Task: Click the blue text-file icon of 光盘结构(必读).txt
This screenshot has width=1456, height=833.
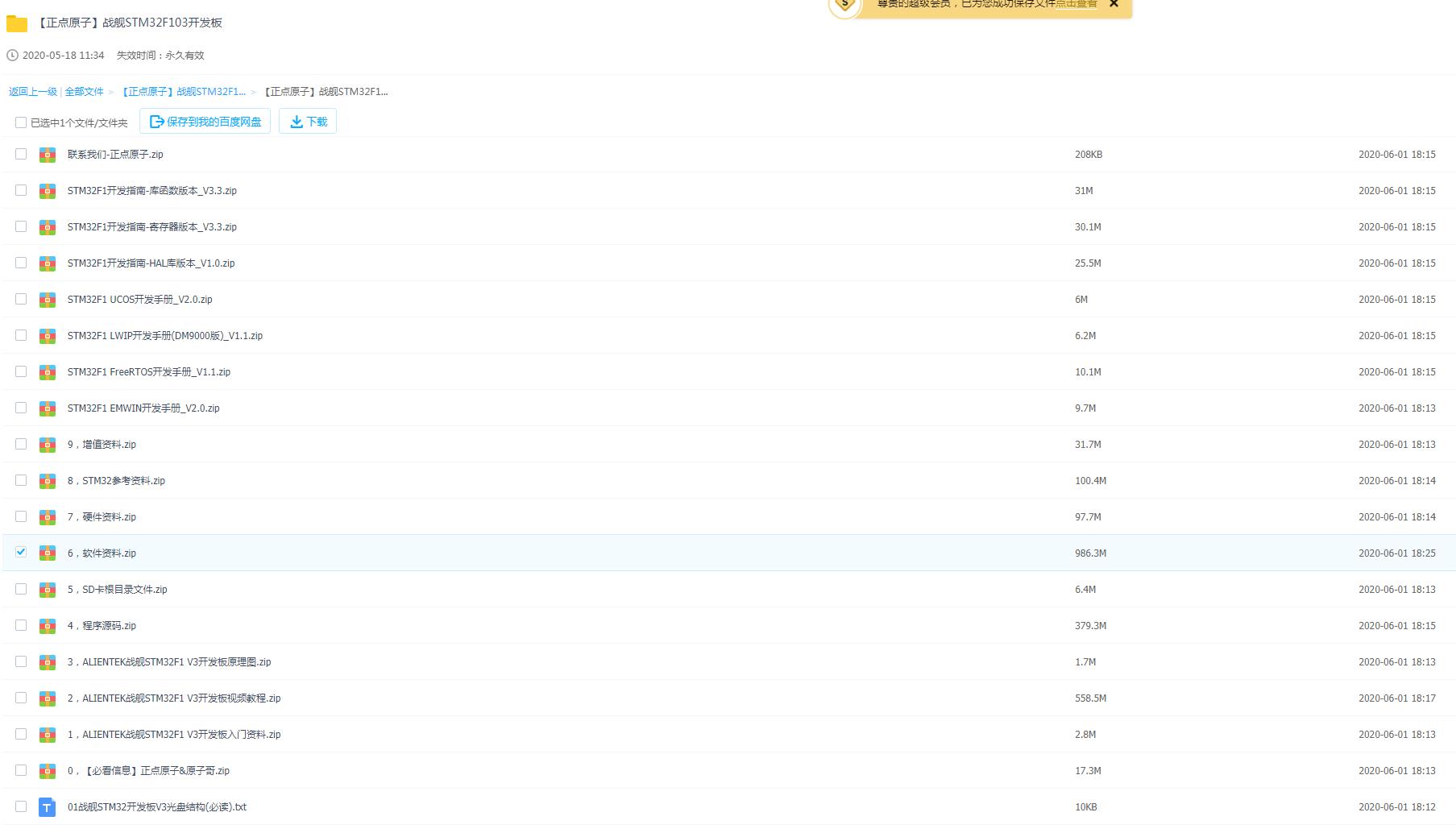Action: coord(48,807)
